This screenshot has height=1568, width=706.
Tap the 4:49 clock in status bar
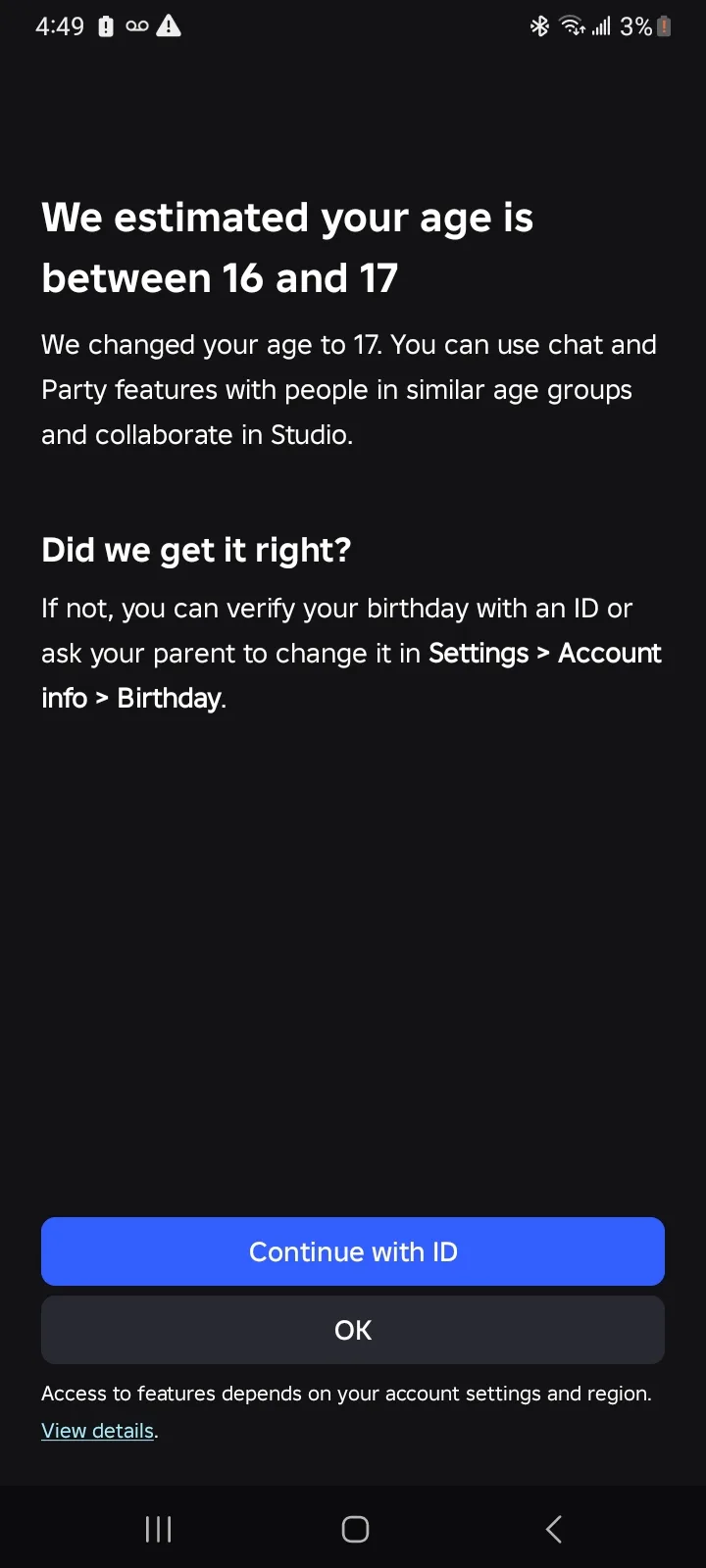coord(60,26)
